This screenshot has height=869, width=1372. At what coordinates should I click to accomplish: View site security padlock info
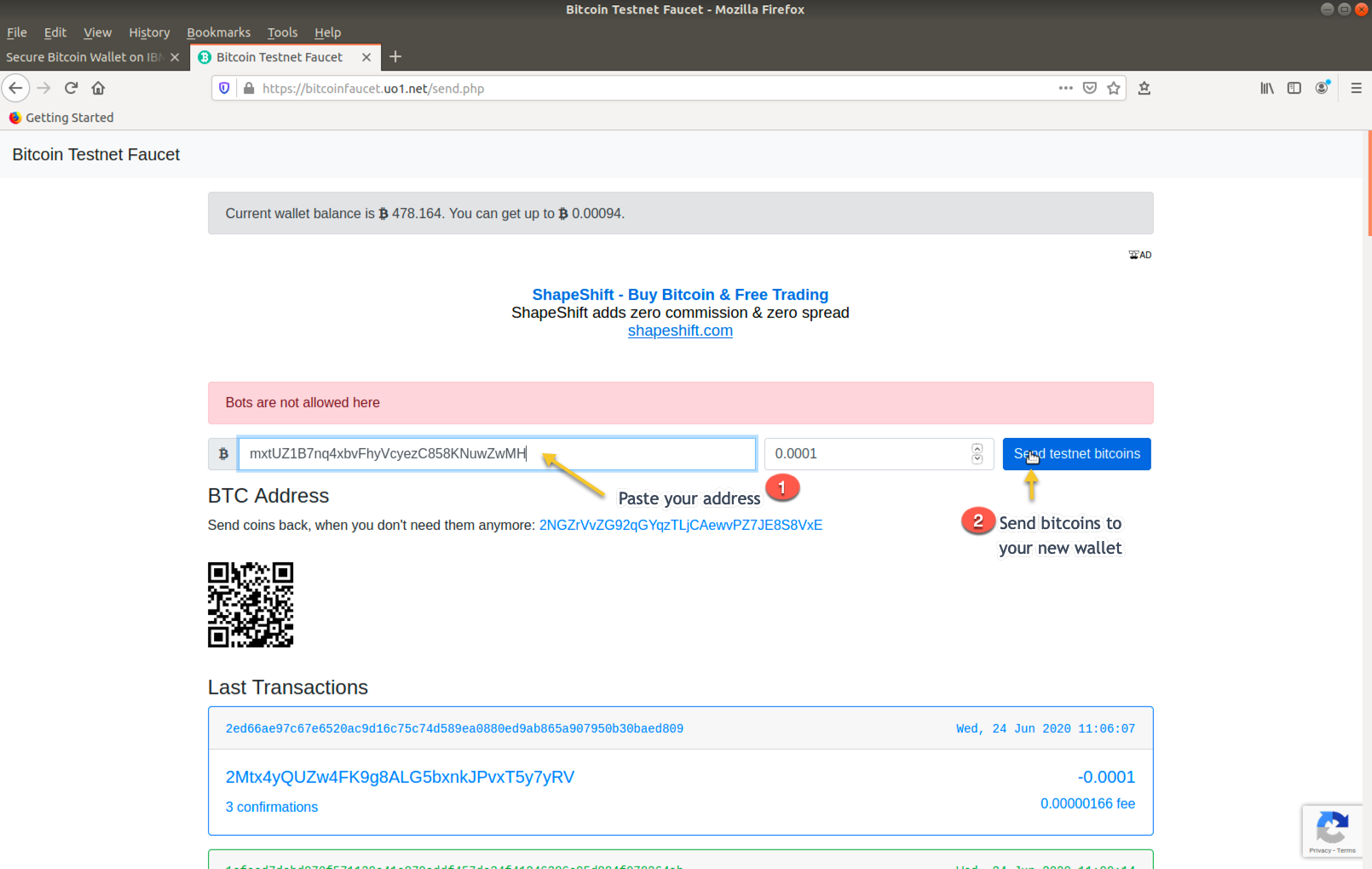tap(248, 88)
